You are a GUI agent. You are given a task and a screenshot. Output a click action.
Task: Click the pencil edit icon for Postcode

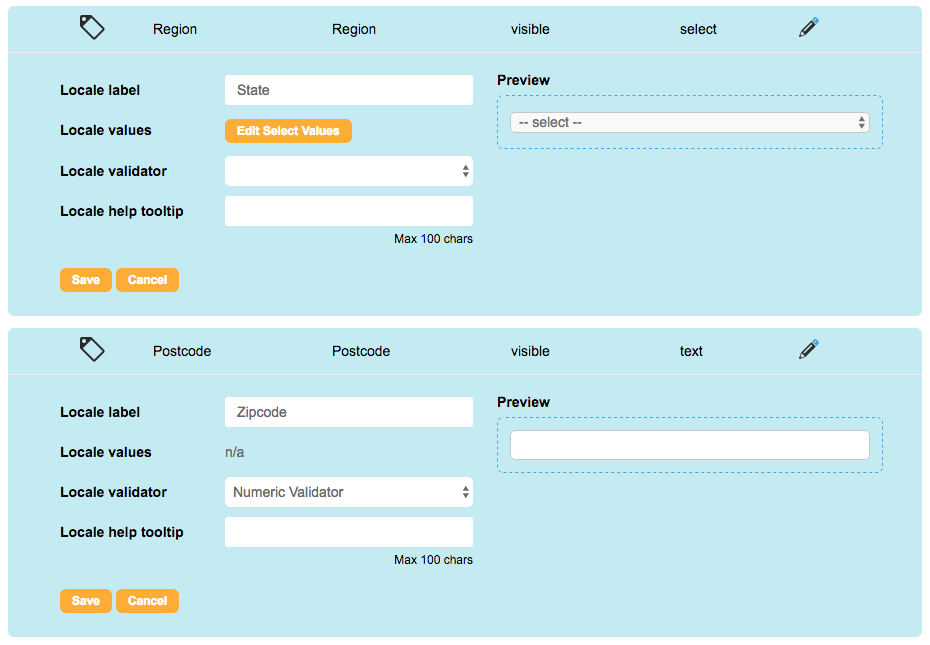808,350
